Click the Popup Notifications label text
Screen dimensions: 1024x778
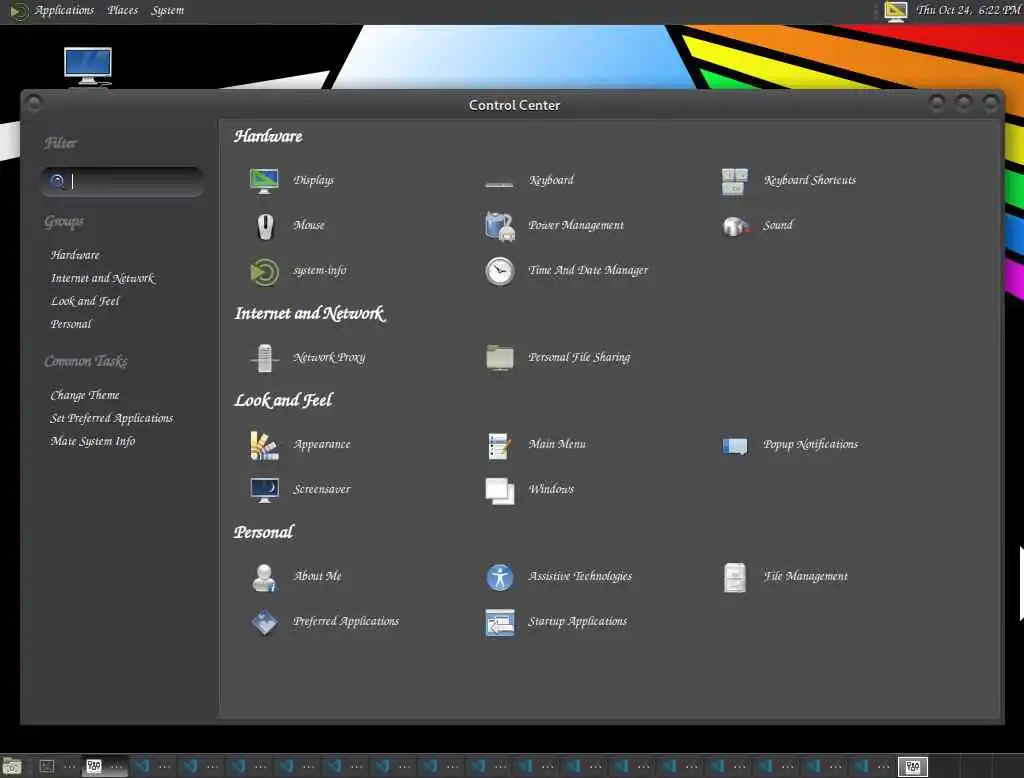(810, 444)
